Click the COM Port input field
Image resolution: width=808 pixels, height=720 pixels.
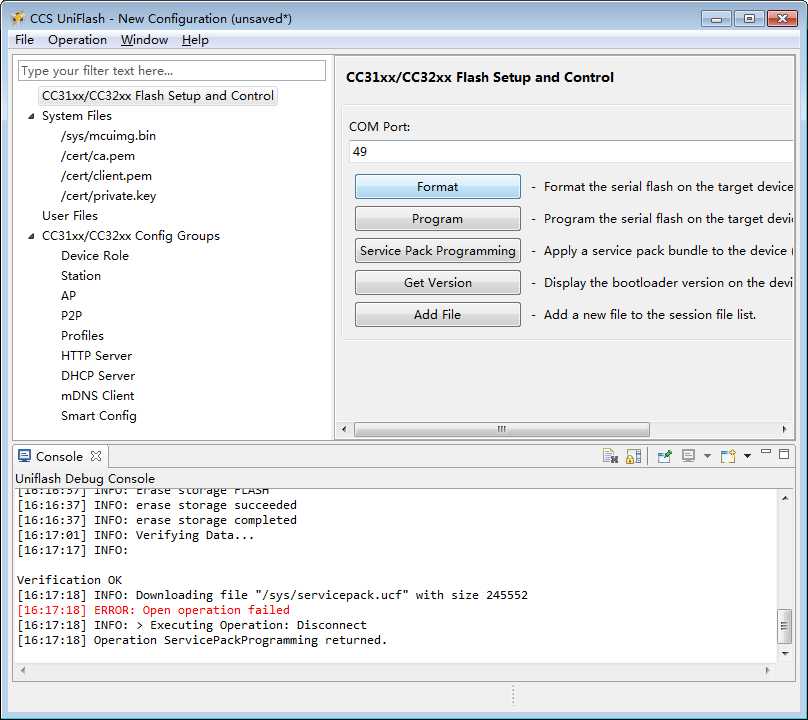coord(571,152)
